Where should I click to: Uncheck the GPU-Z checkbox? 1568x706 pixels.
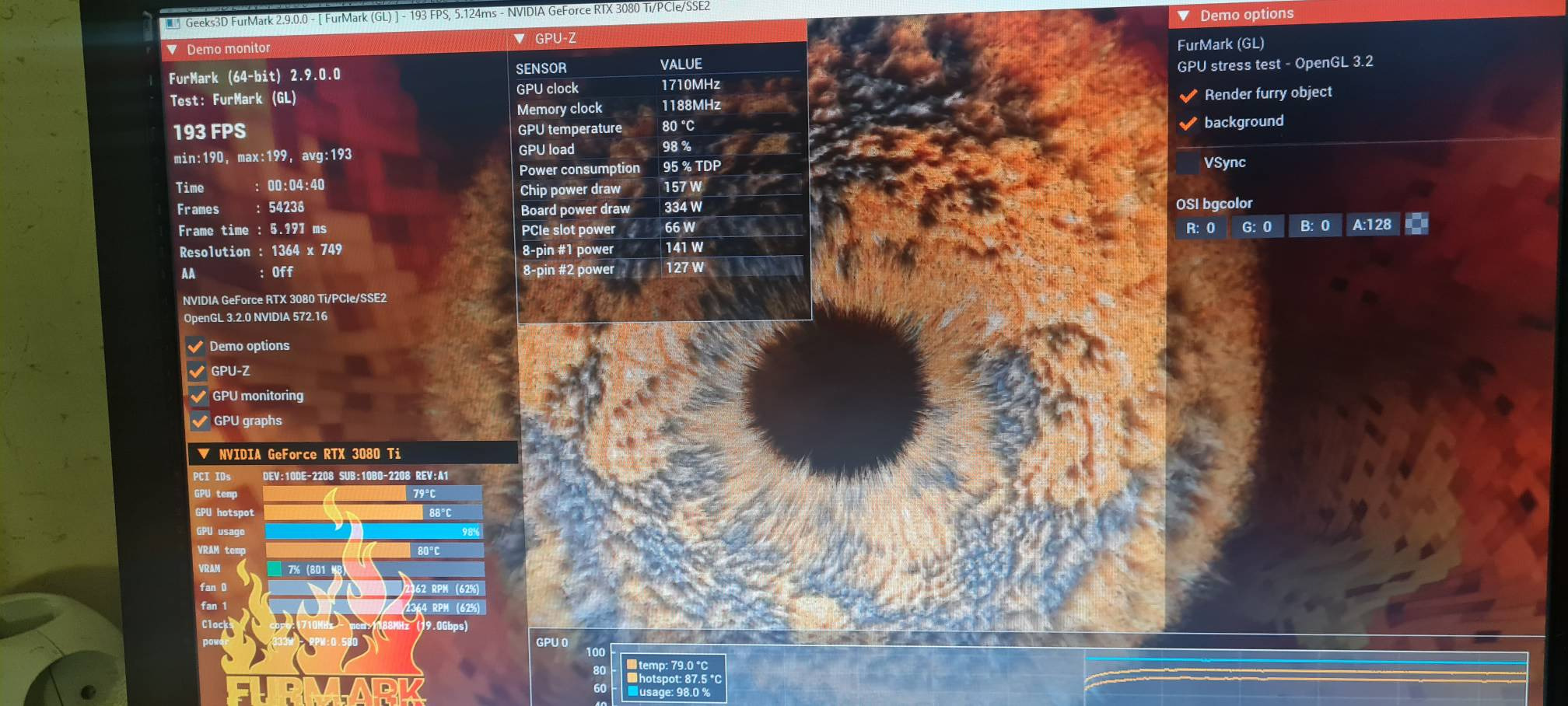pyautogui.click(x=197, y=372)
